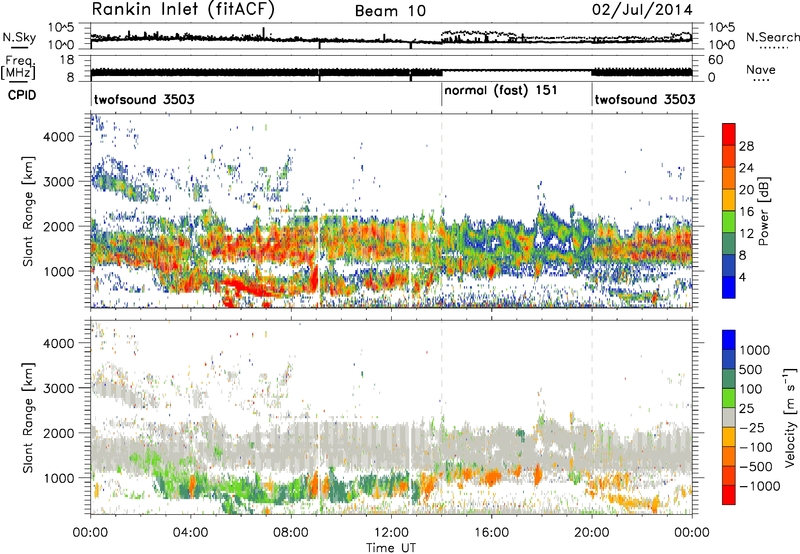
Task: Click the 'Nave' legend label
Action: [x=761, y=69]
